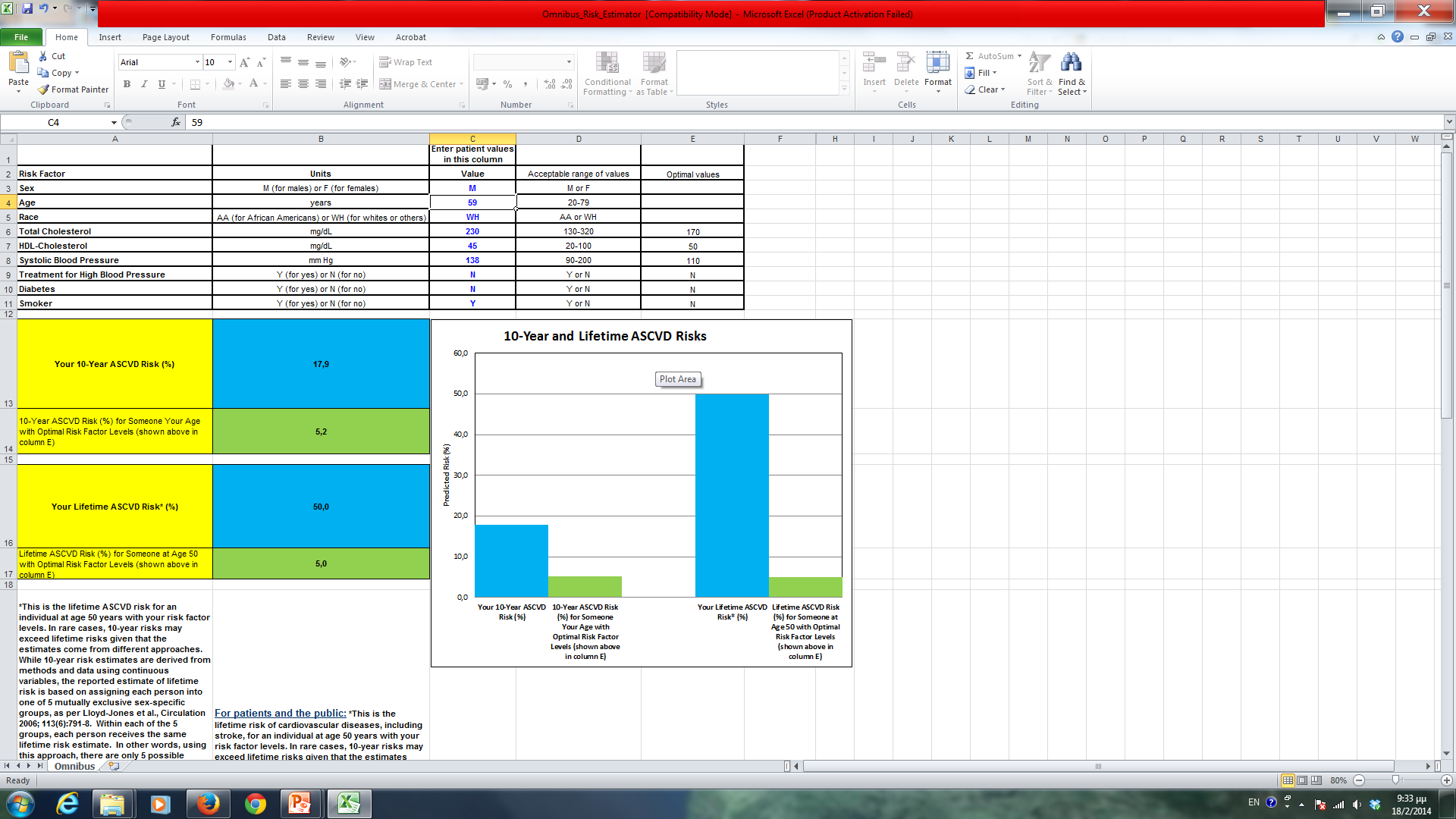Switch to the Insert ribbon tab
The image size is (1456, 819).
[110, 37]
